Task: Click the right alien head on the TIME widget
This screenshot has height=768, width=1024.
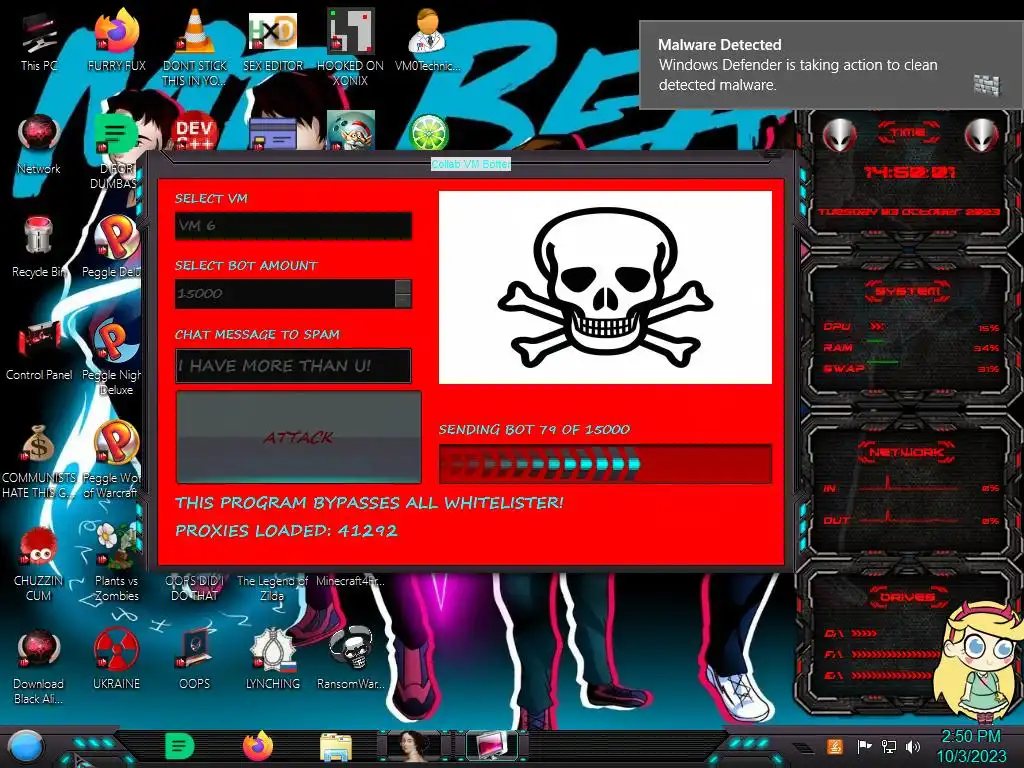Action: click(982, 135)
